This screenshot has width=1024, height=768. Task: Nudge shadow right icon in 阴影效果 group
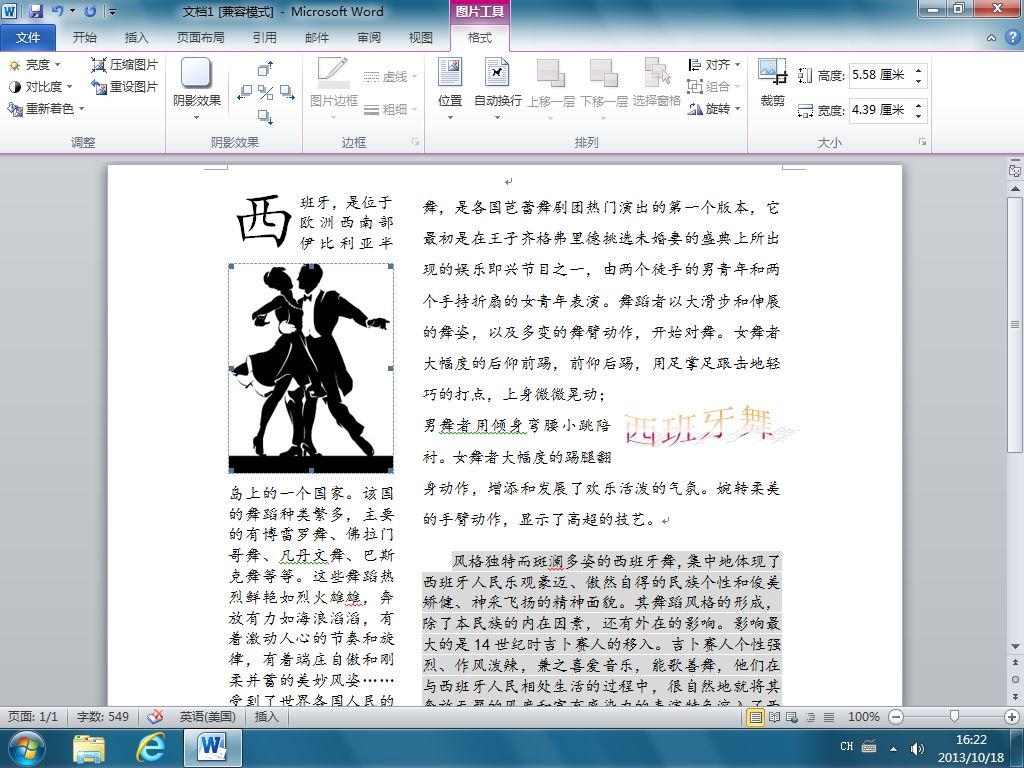point(287,92)
